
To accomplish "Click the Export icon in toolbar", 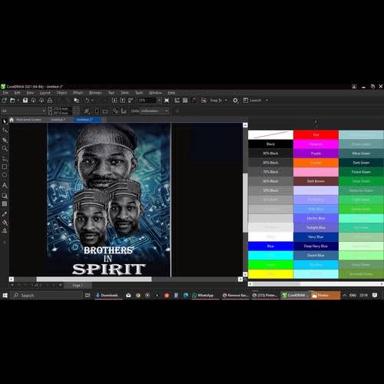I will tap(122, 100).
